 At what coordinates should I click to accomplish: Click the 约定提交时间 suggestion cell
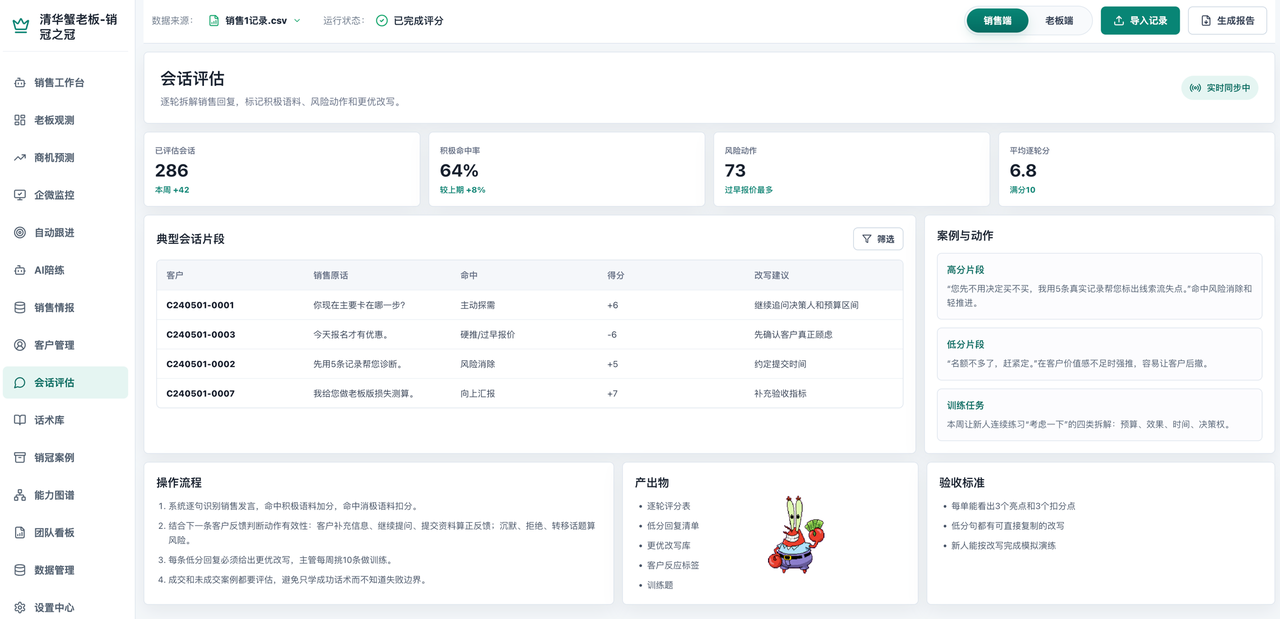pyautogui.click(x=780, y=364)
